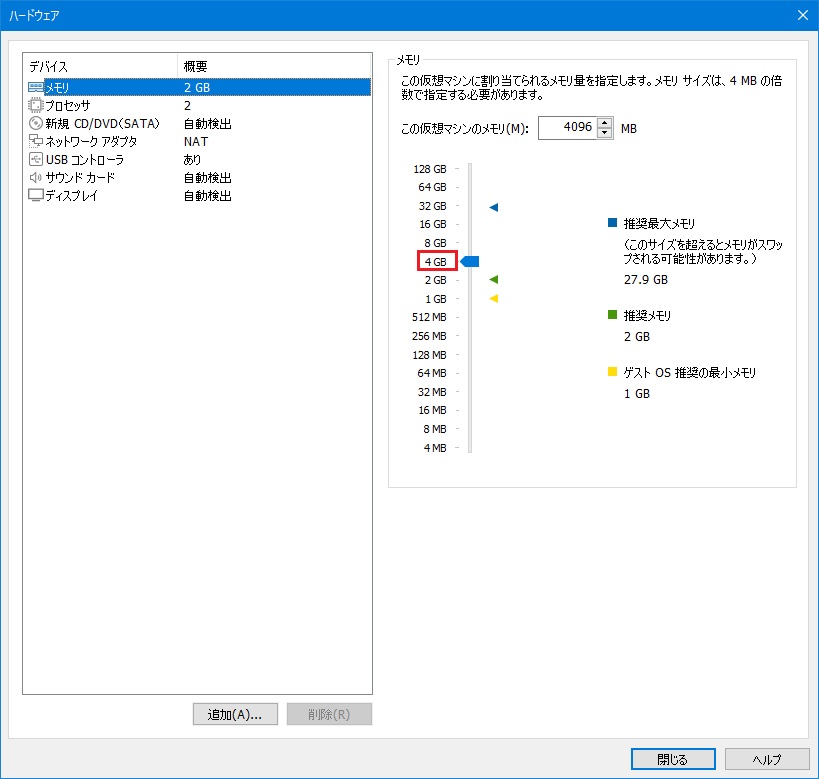
Task: Click the yellow square ゲスト OS legend icon
Action: (613, 372)
